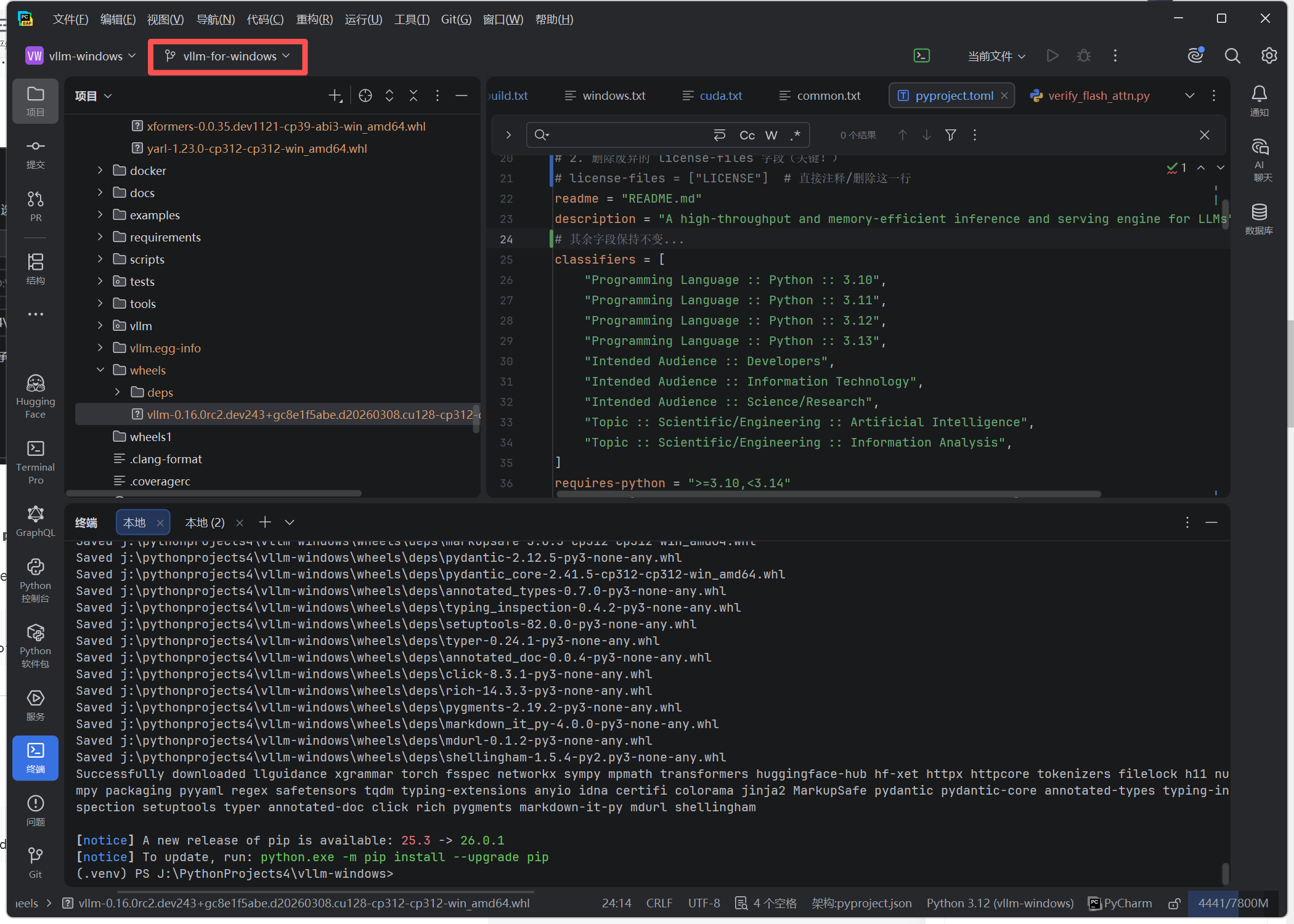The width and height of the screenshot is (1294, 924).
Task: Click UTF-8 encoding in status bar
Action: point(704,903)
